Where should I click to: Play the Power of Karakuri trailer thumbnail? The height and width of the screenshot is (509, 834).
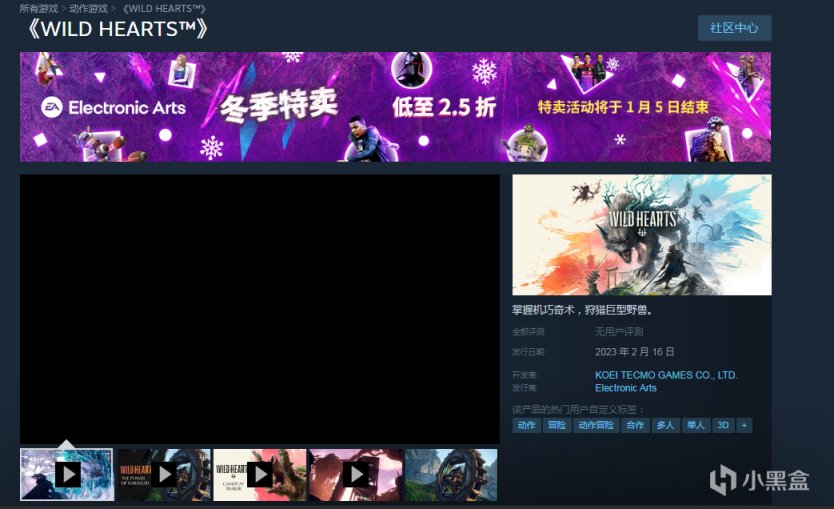coord(164,474)
